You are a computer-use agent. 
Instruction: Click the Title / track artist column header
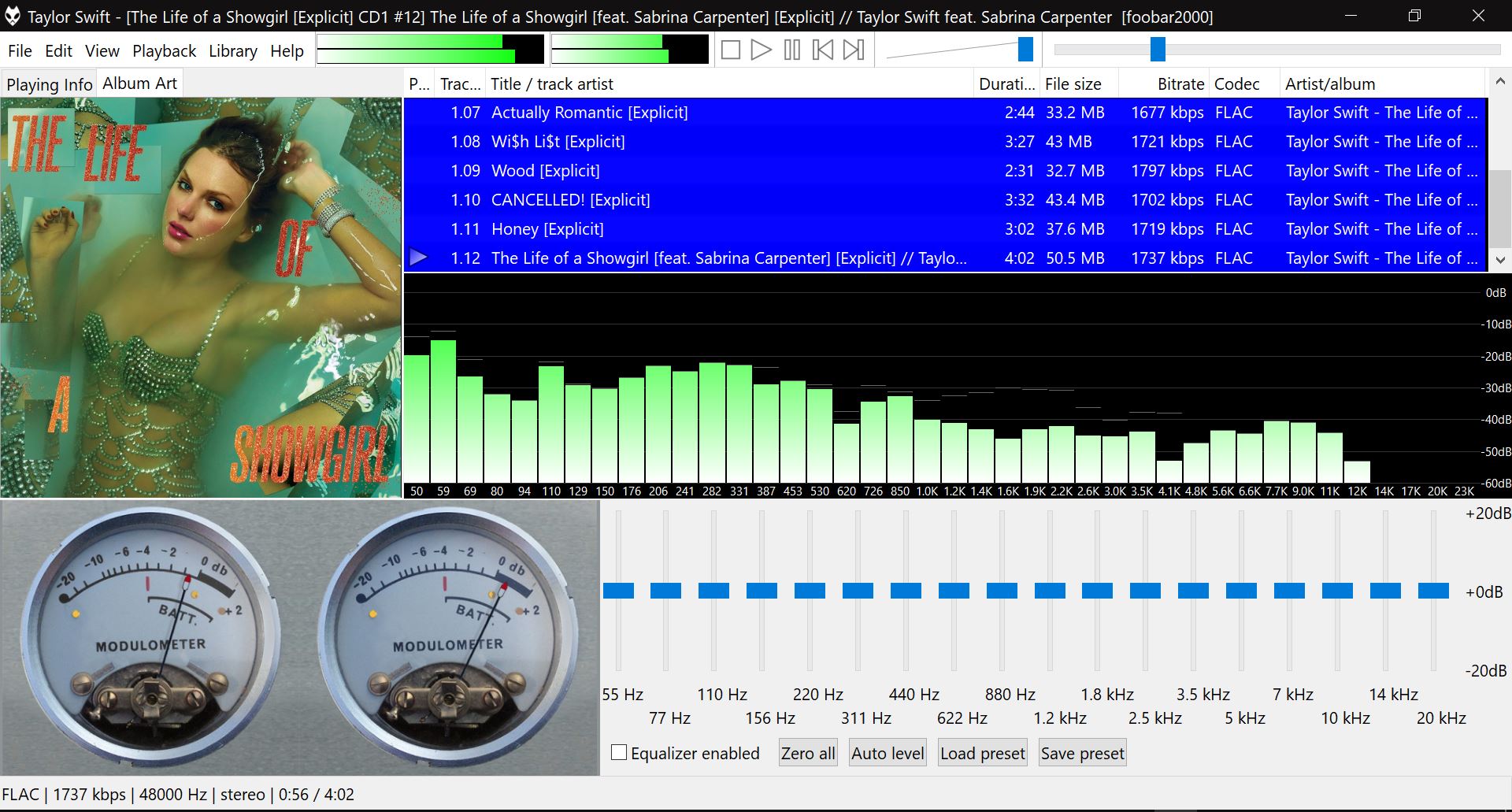(728, 84)
